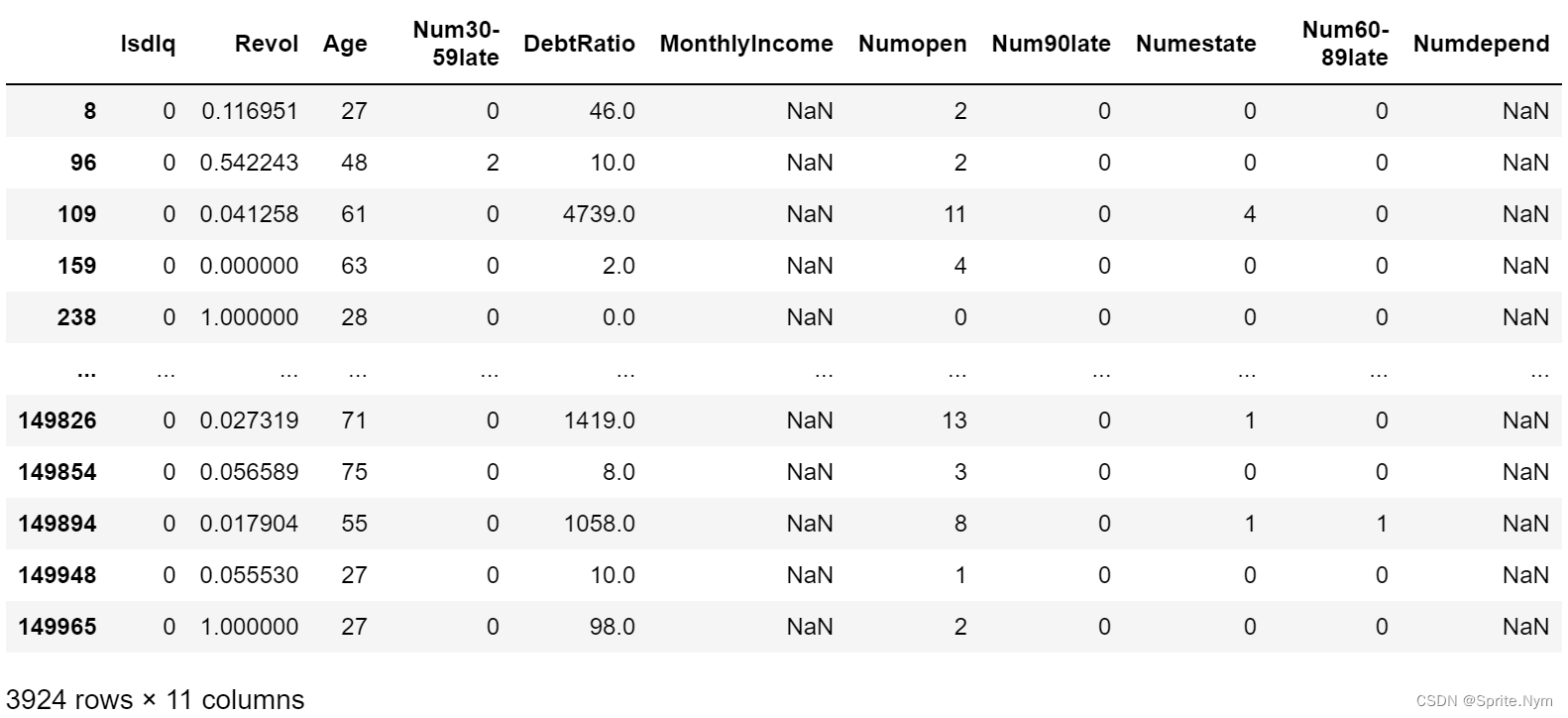Image resolution: width=1568 pixels, height=718 pixels.
Task: Select Revol value 0.056589
Action: coord(250,472)
